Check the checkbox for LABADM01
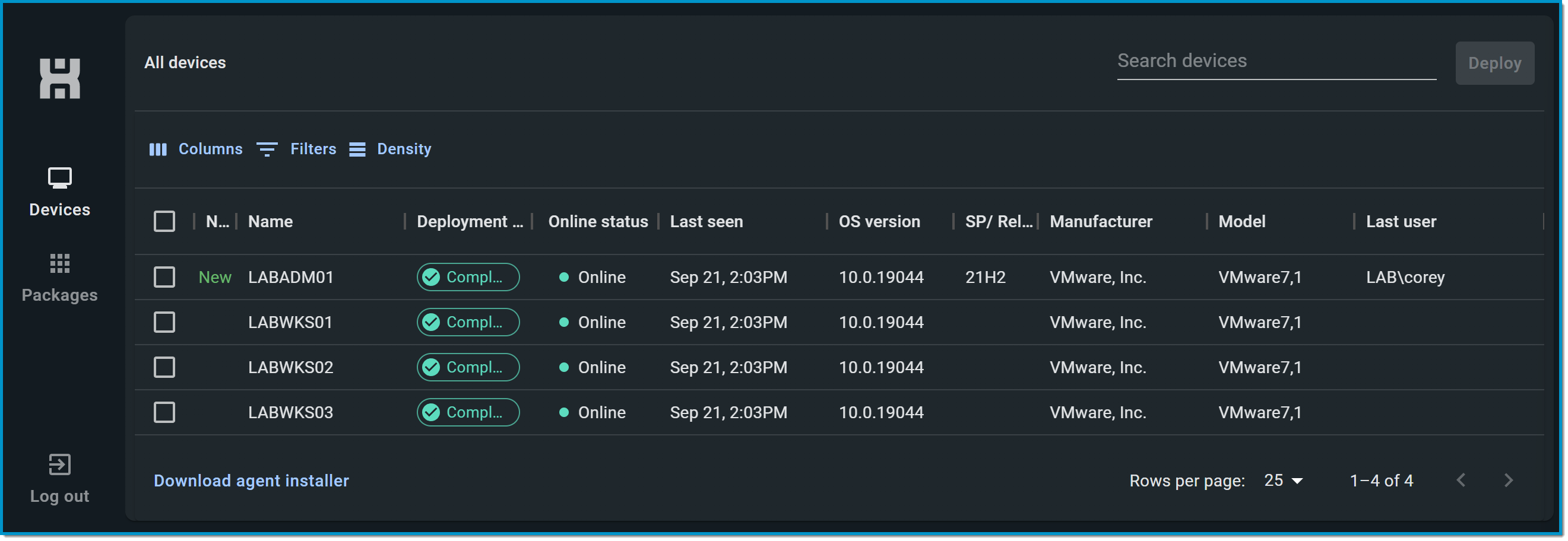 [164, 277]
